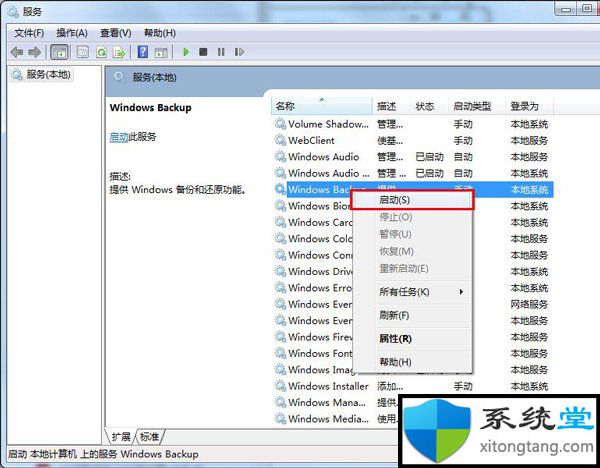This screenshot has height=468, width=600.
Task: Select the Volume Shadow... service row
Action: pos(412,124)
